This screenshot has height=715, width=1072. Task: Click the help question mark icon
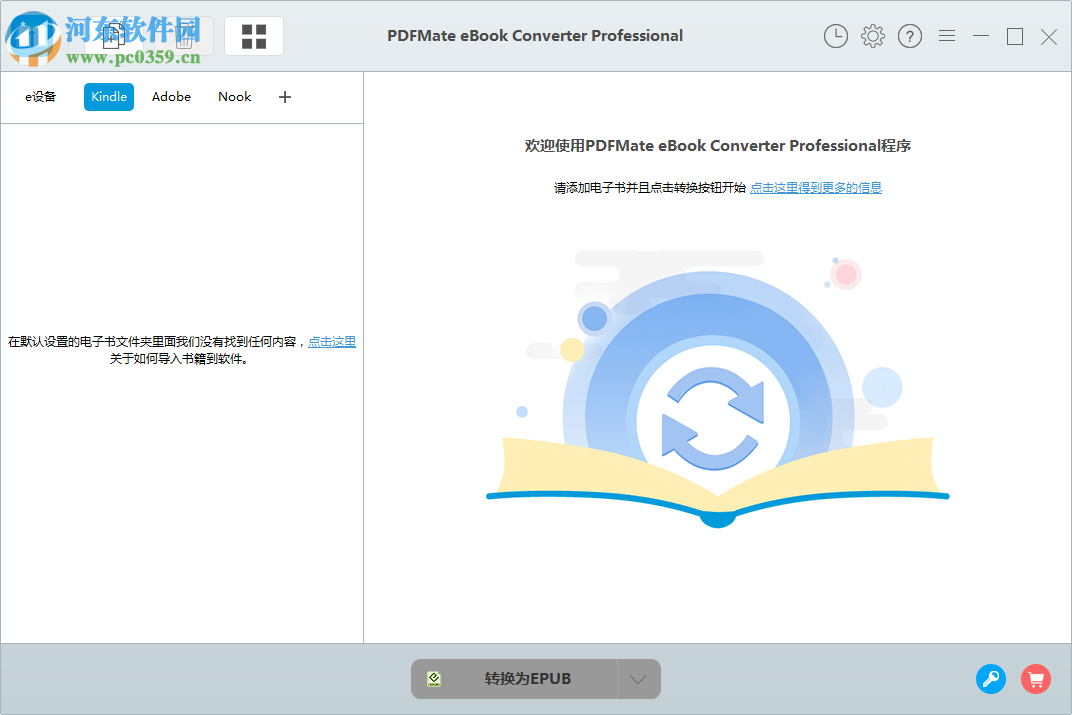[909, 36]
